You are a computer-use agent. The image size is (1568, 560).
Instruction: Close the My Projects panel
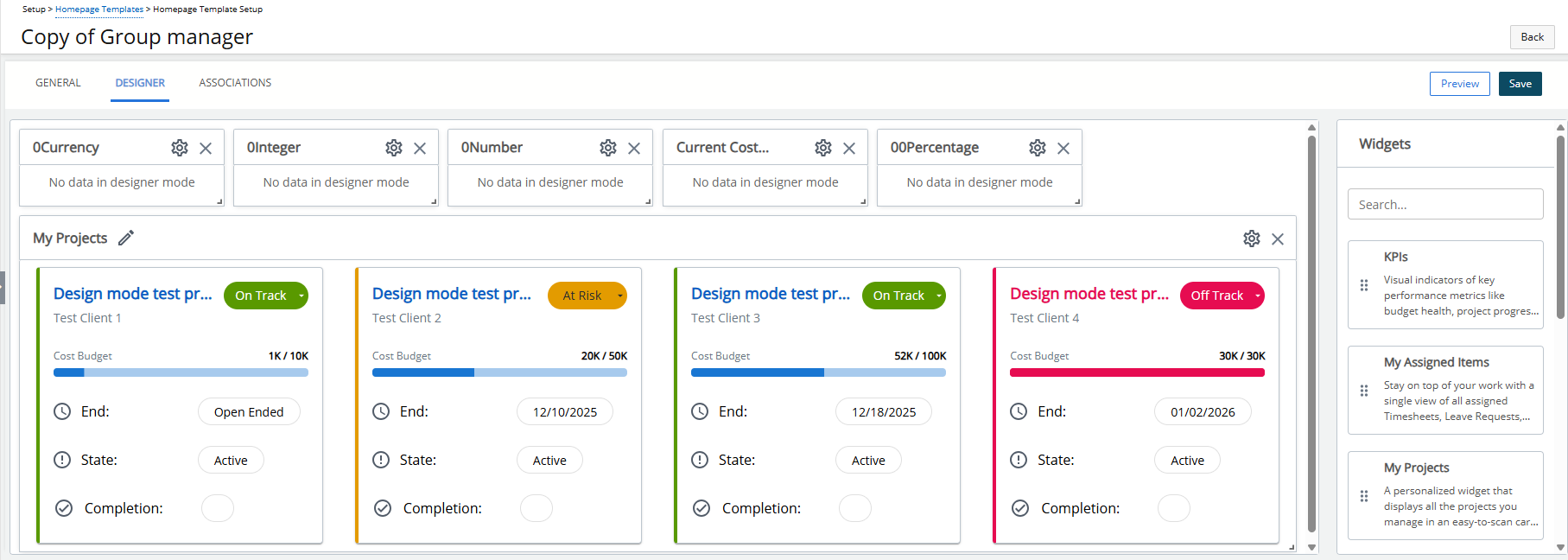click(x=1278, y=239)
